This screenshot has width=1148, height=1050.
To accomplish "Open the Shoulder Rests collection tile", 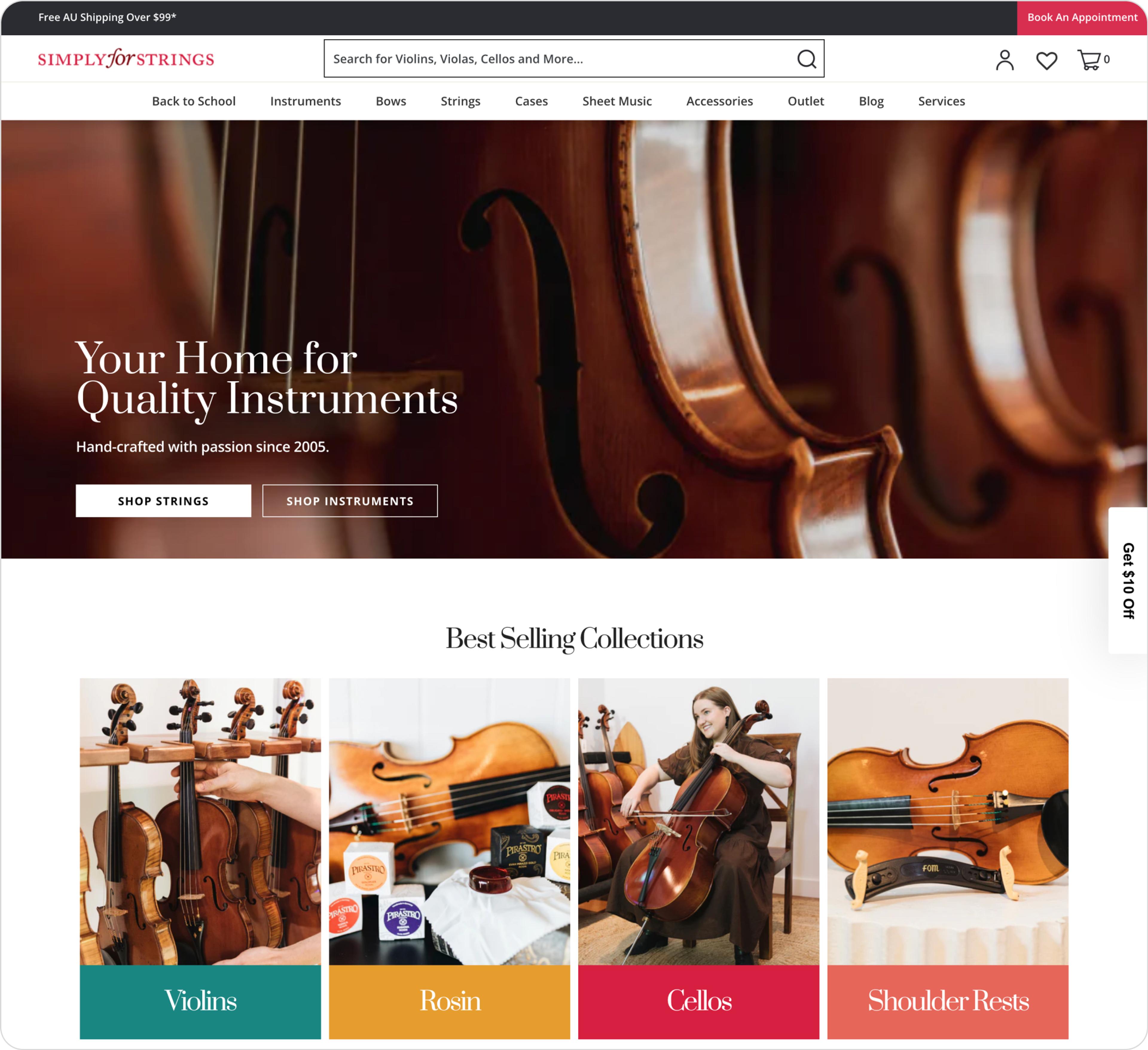I will 948,858.
